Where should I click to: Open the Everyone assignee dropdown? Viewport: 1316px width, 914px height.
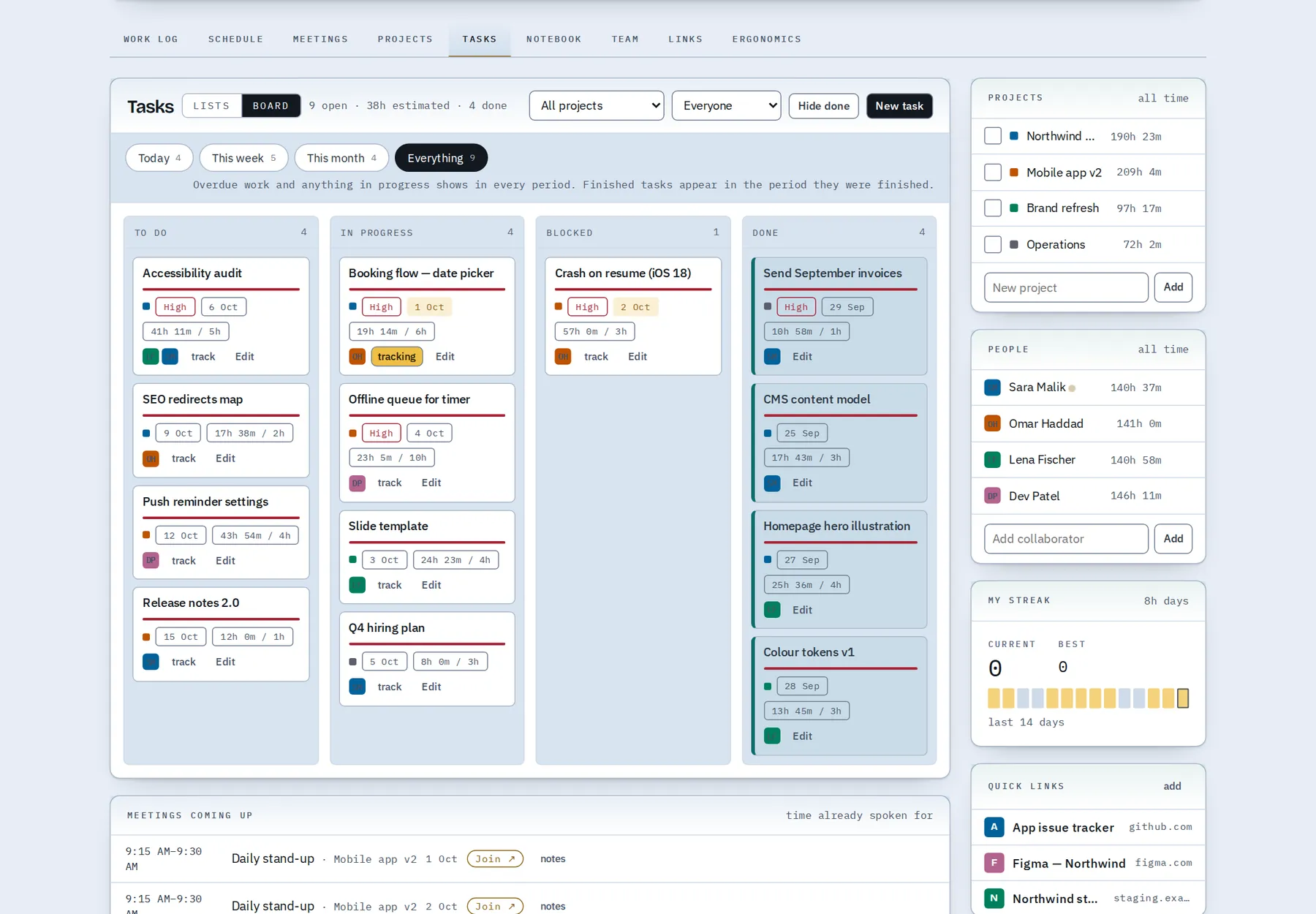click(x=726, y=106)
